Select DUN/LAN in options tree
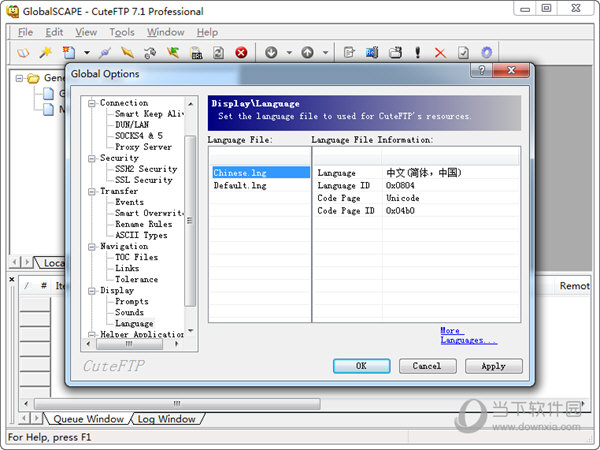 pyautogui.click(x=132, y=125)
